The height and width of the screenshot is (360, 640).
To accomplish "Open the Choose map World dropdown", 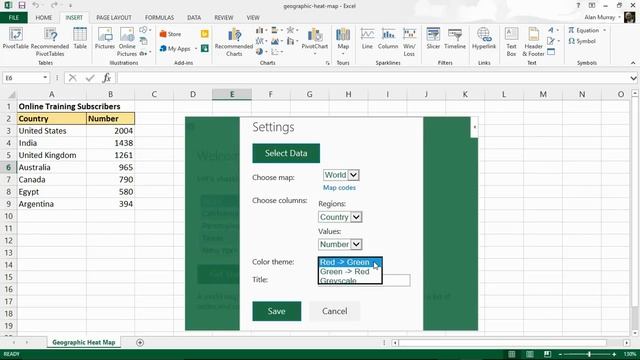I will tap(341, 175).
